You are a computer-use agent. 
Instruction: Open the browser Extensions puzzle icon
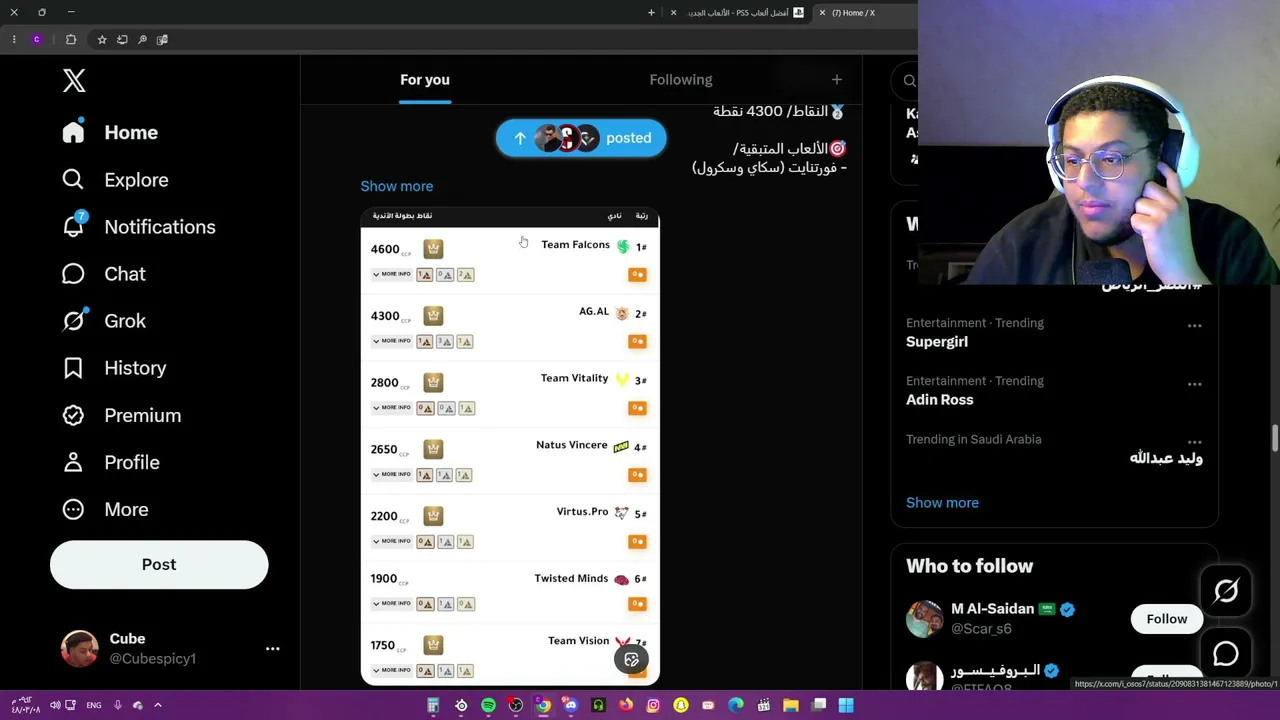(x=71, y=40)
